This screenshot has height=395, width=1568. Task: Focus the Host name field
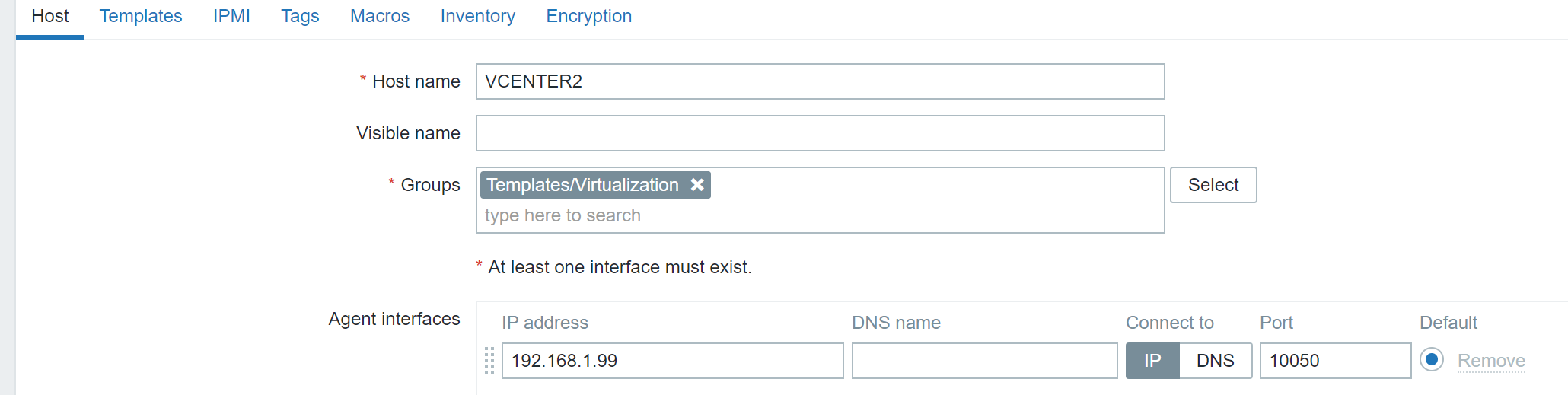tap(820, 81)
